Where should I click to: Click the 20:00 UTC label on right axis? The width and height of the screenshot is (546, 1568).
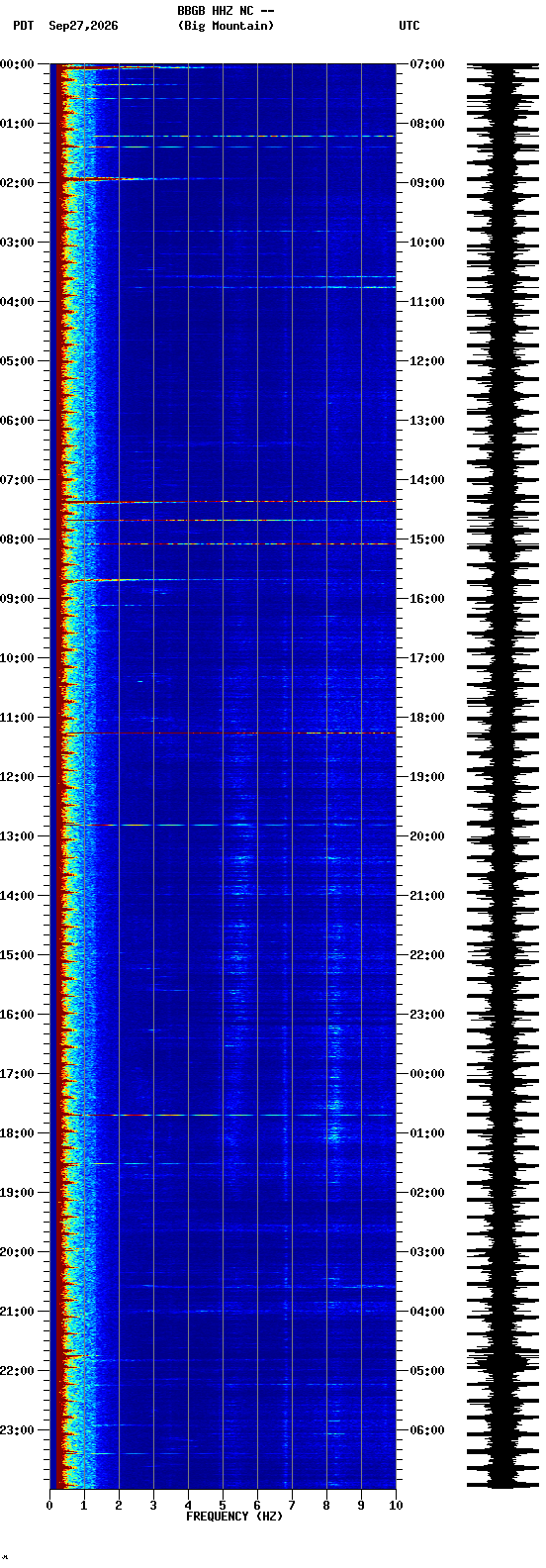click(426, 836)
